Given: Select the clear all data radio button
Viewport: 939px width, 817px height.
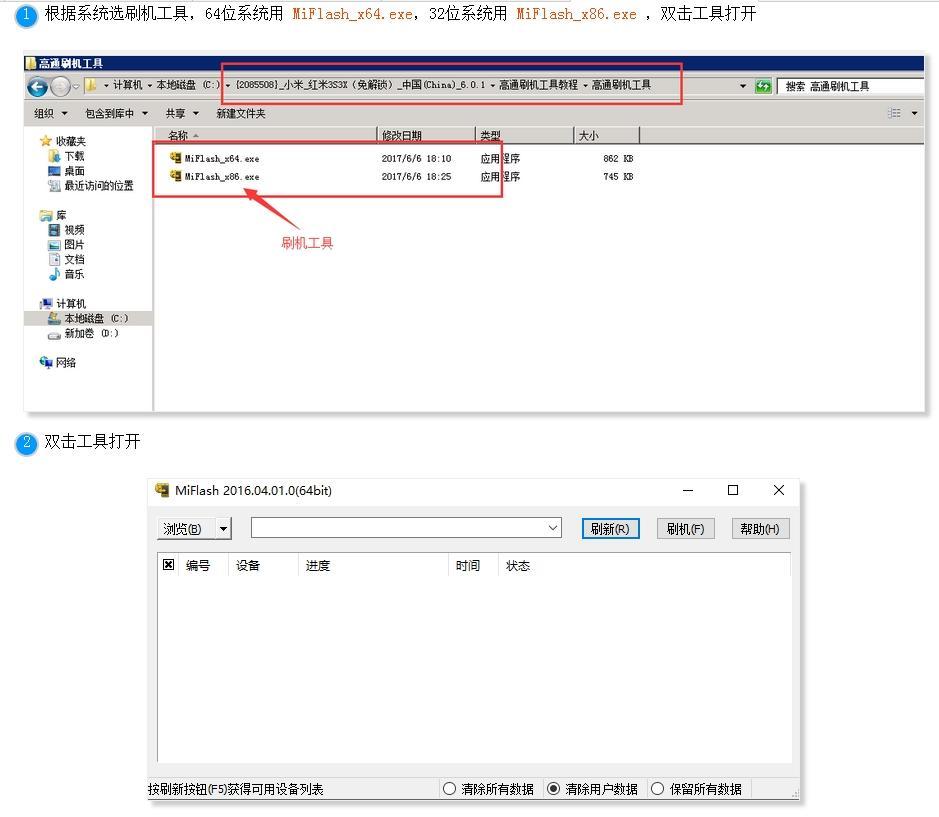Looking at the screenshot, I should pos(449,789).
